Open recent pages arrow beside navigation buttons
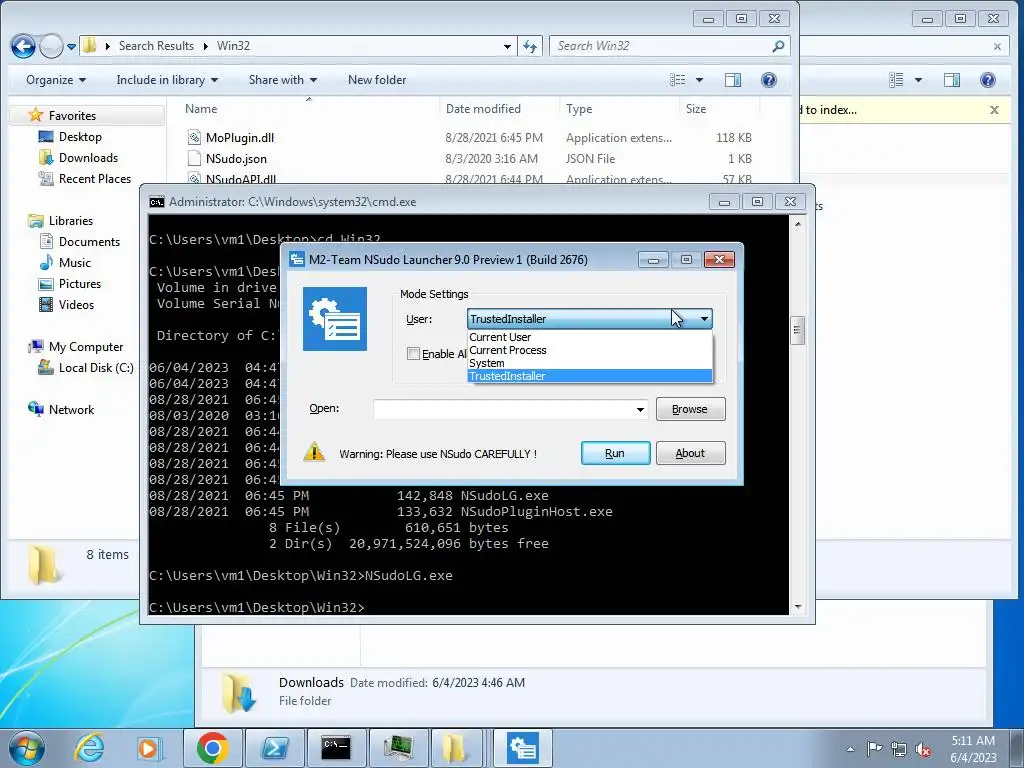 coord(71,47)
